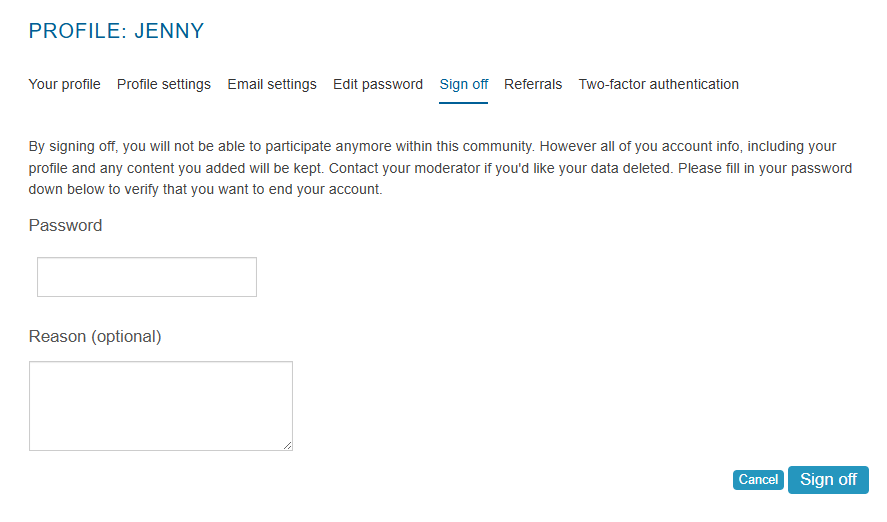The height and width of the screenshot is (522, 887).
Task: Open the Two-factor authentication tab
Action: (659, 84)
